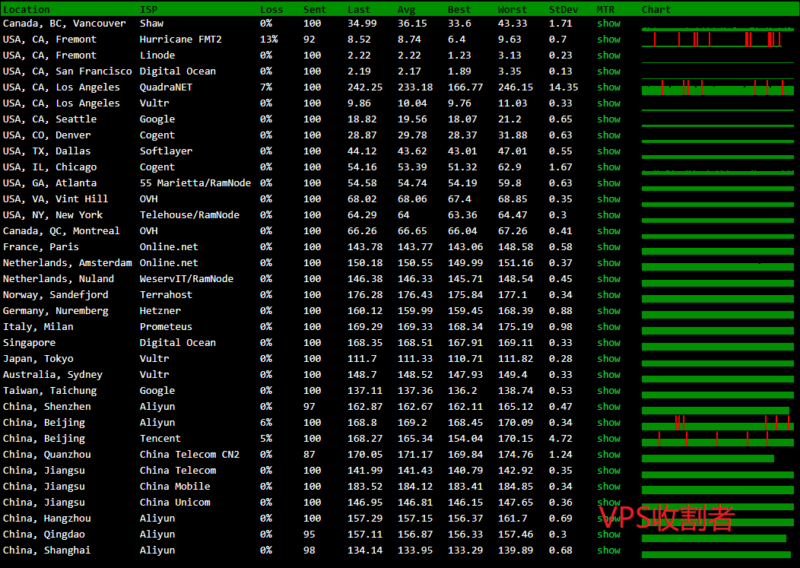Image resolution: width=800 pixels, height=568 pixels.
Task: Click show link for Shanghai Aliyun row
Action: click(x=608, y=550)
